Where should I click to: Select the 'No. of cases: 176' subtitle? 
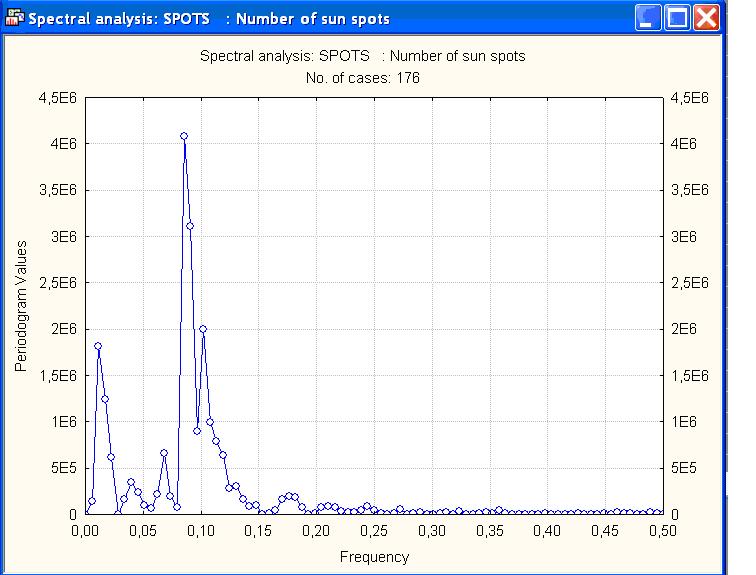[x=363, y=78]
